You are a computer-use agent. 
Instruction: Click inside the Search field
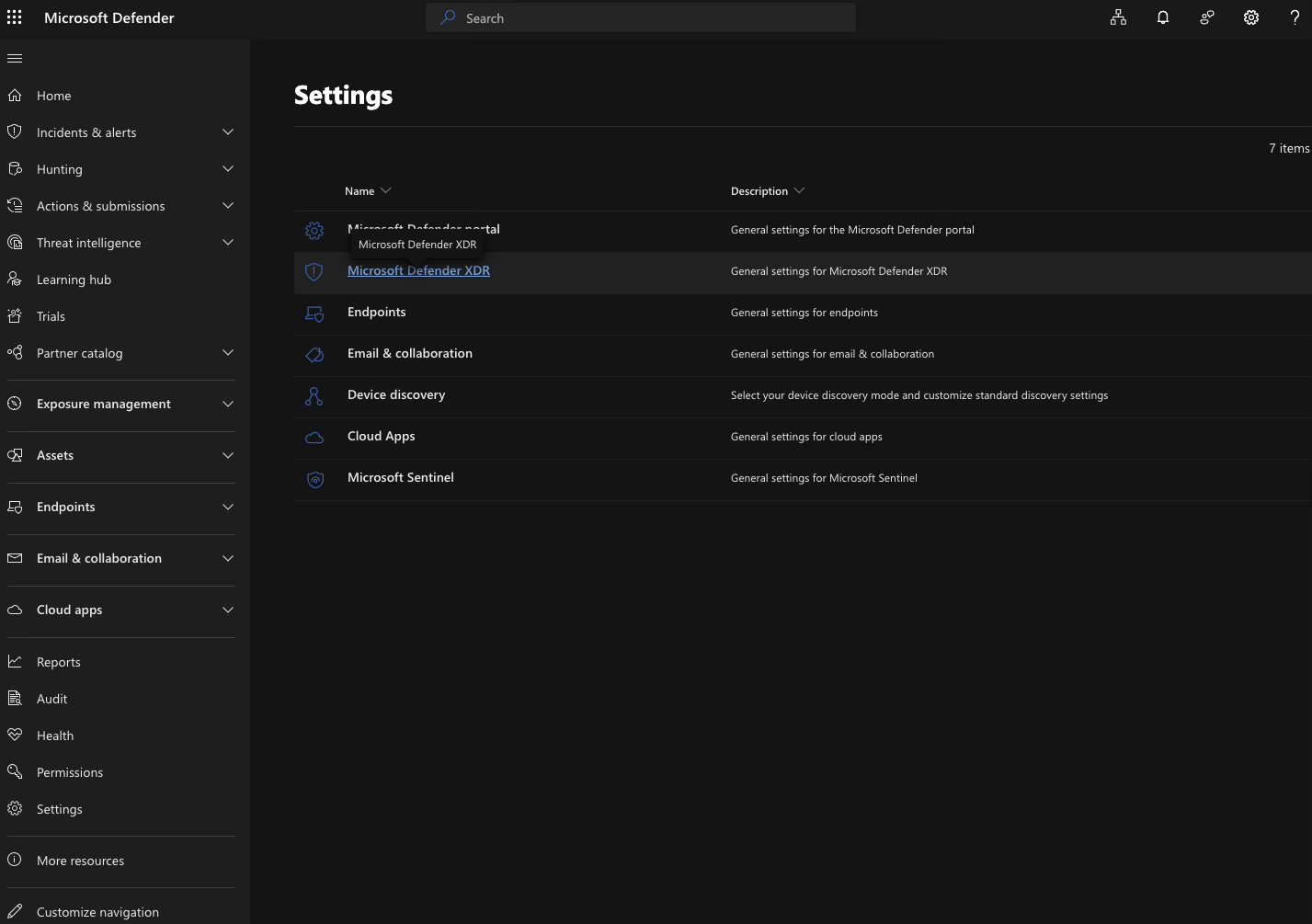tap(641, 17)
